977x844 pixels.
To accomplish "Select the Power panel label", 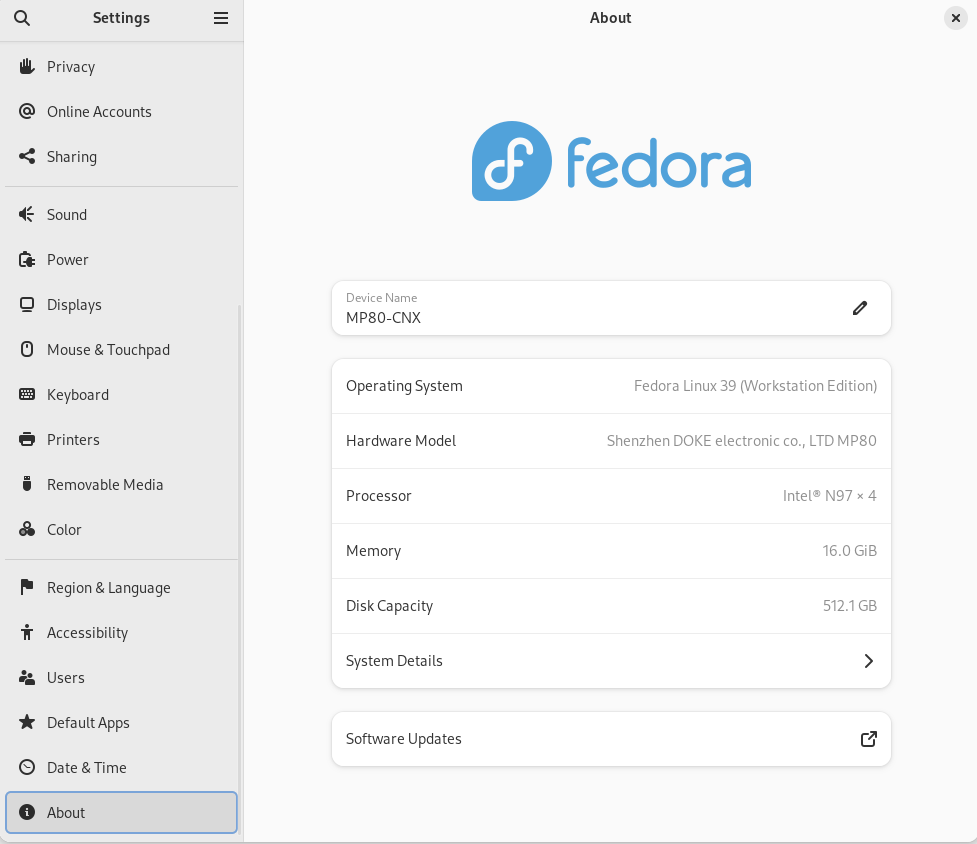I will 67,260.
